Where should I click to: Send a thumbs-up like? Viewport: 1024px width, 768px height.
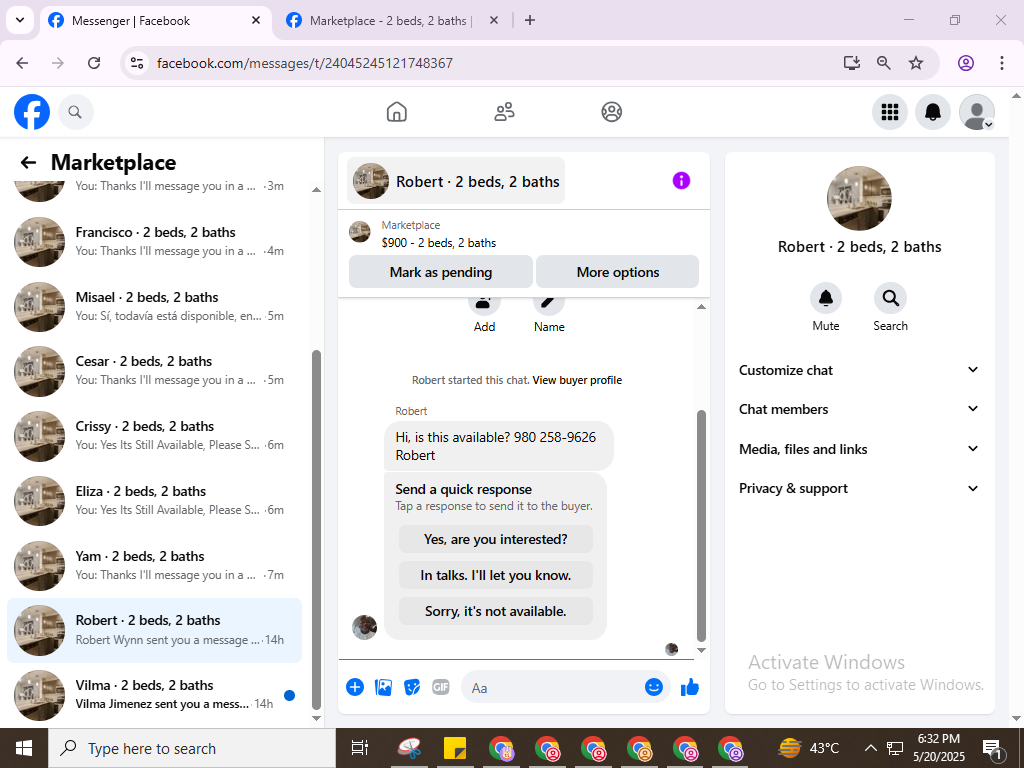tap(690, 687)
